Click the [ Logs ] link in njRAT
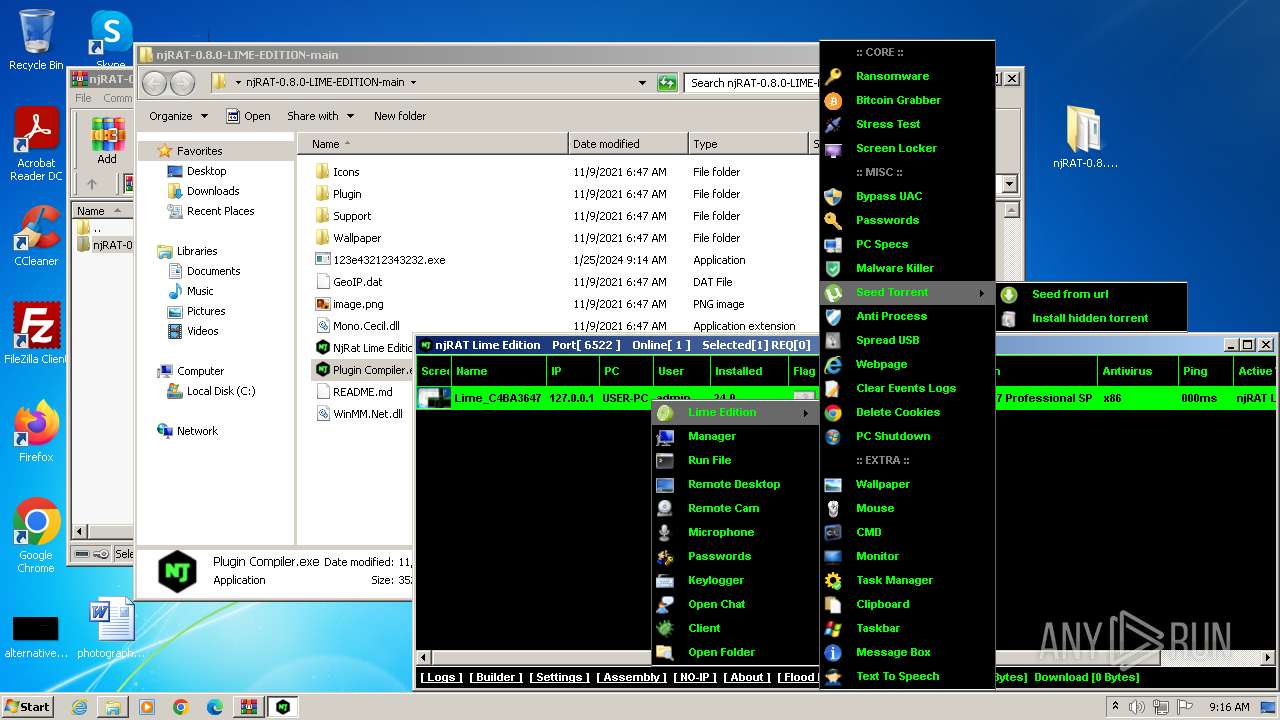This screenshot has width=1280, height=720. [x=441, y=677]
